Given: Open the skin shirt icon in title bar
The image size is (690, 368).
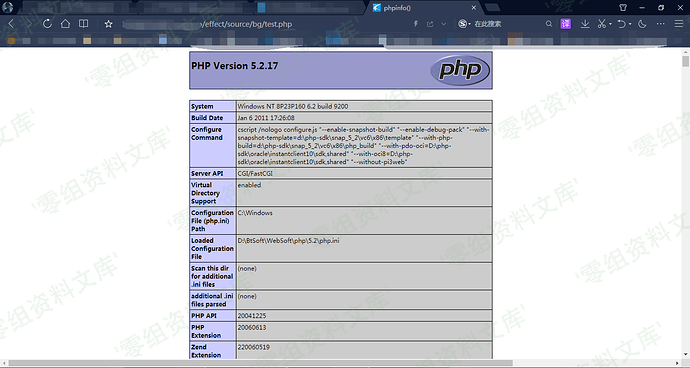Looking at the screenshot, I should pyautogui.click(x=623, y=7).
